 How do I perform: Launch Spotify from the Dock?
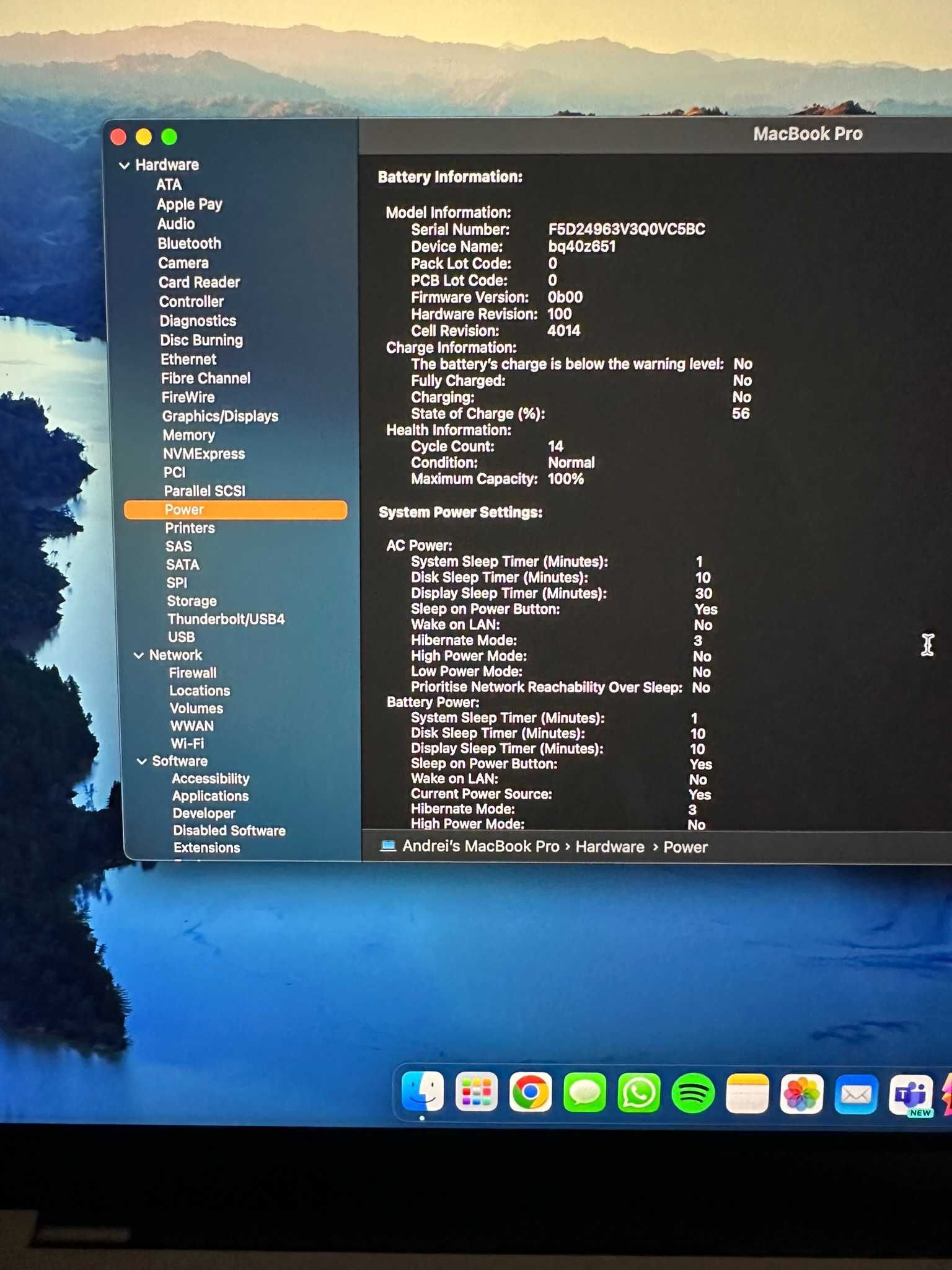(x=693, y=1092)
